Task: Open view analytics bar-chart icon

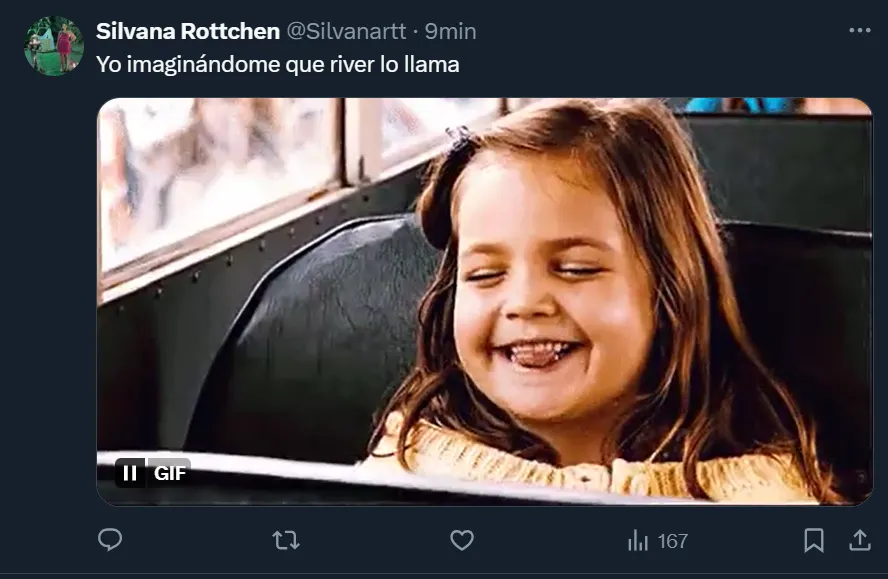Action: pos(638,541)
